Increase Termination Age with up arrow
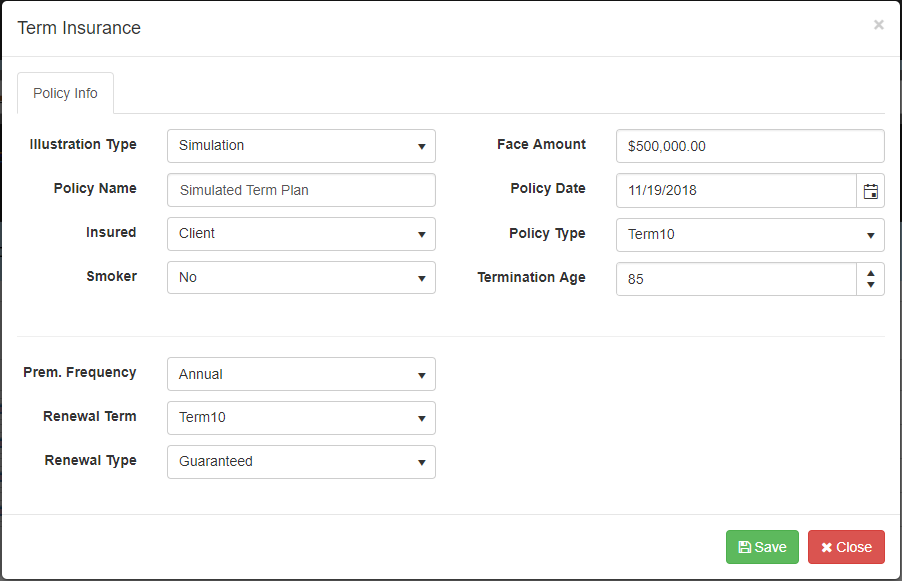This screenshot has height=581, width=902. [871, 272]
